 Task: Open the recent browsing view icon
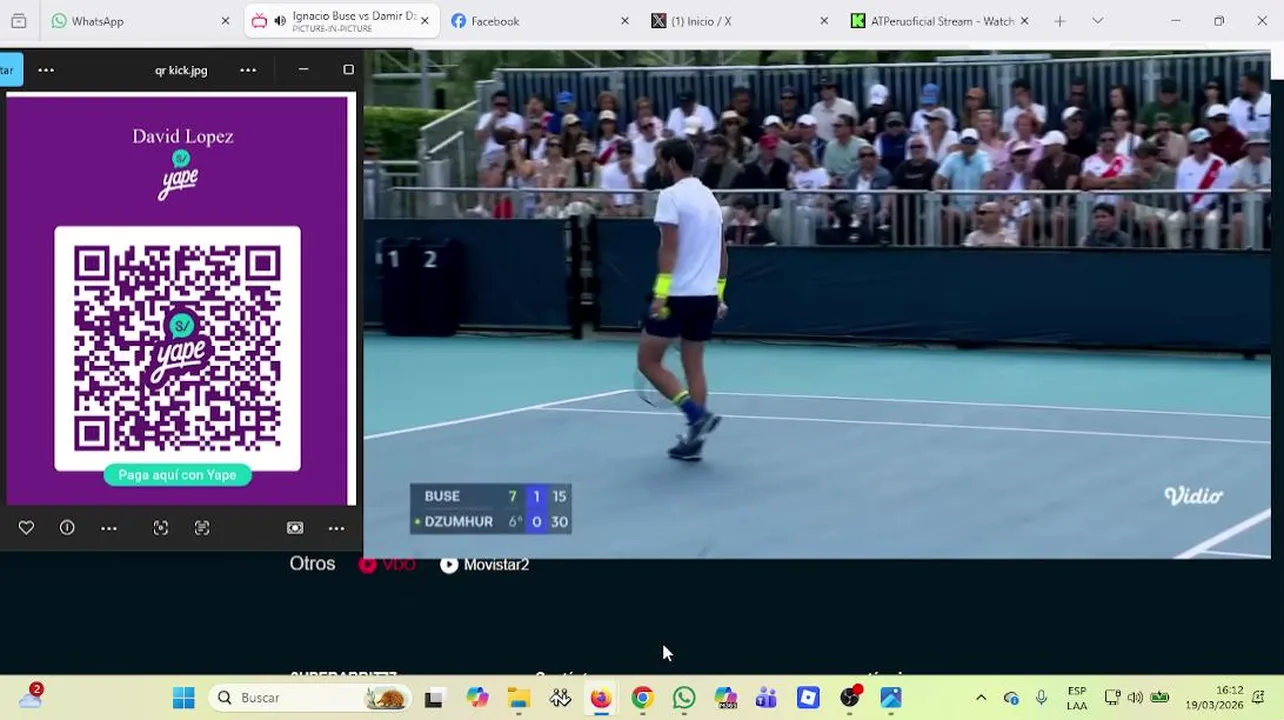[19, 21]
